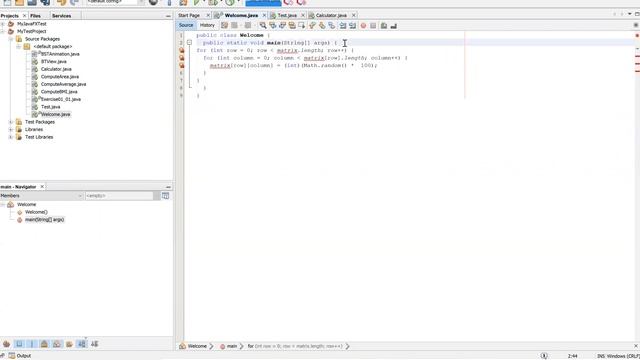This screenshot has height=360, width=640.
Task: Switch to Test.java editor tab
Action: (287, 15)
